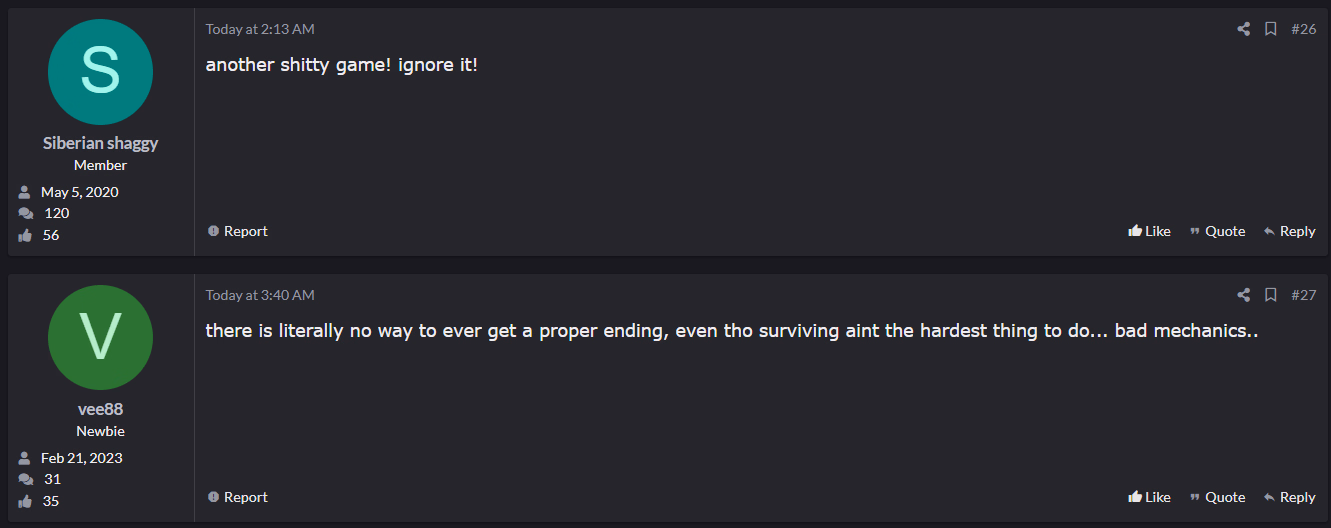Click share icon on post #27
1331x528 pixels.
coord(1243,295)
